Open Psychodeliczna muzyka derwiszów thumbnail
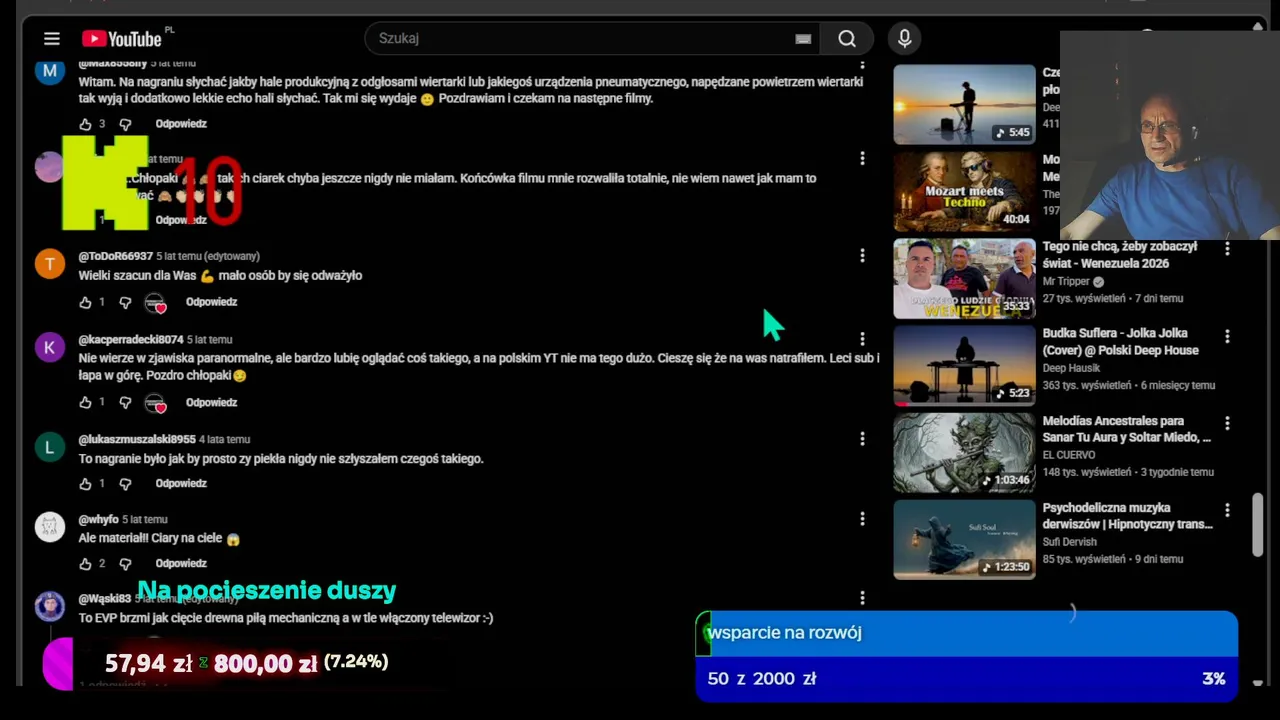The height and width of the screenshot is (720, 1280). point(964,539)
